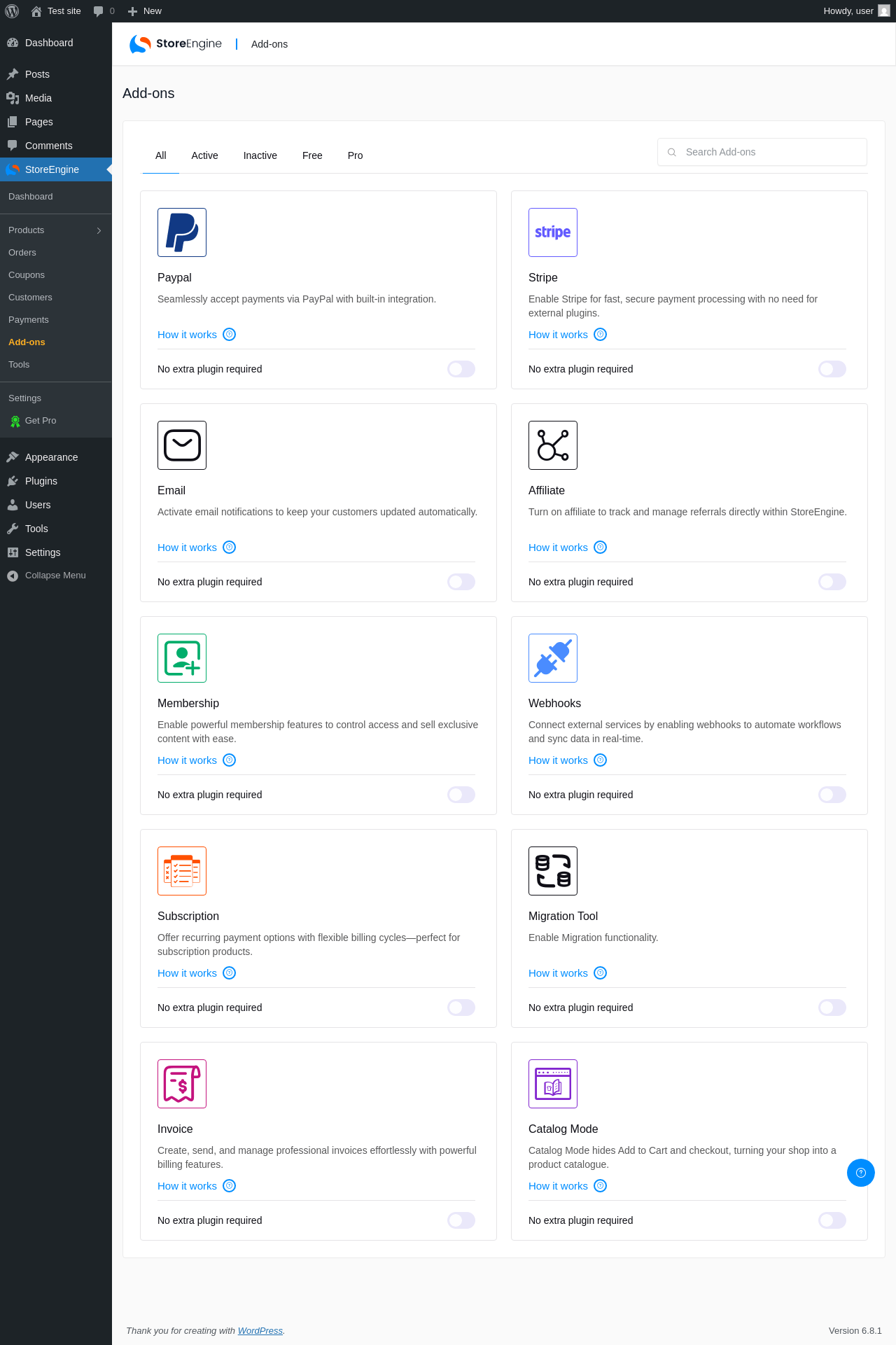896x1345 pixels.
Task: Focus the Search Add-ons input field
Action: [762, 152]
